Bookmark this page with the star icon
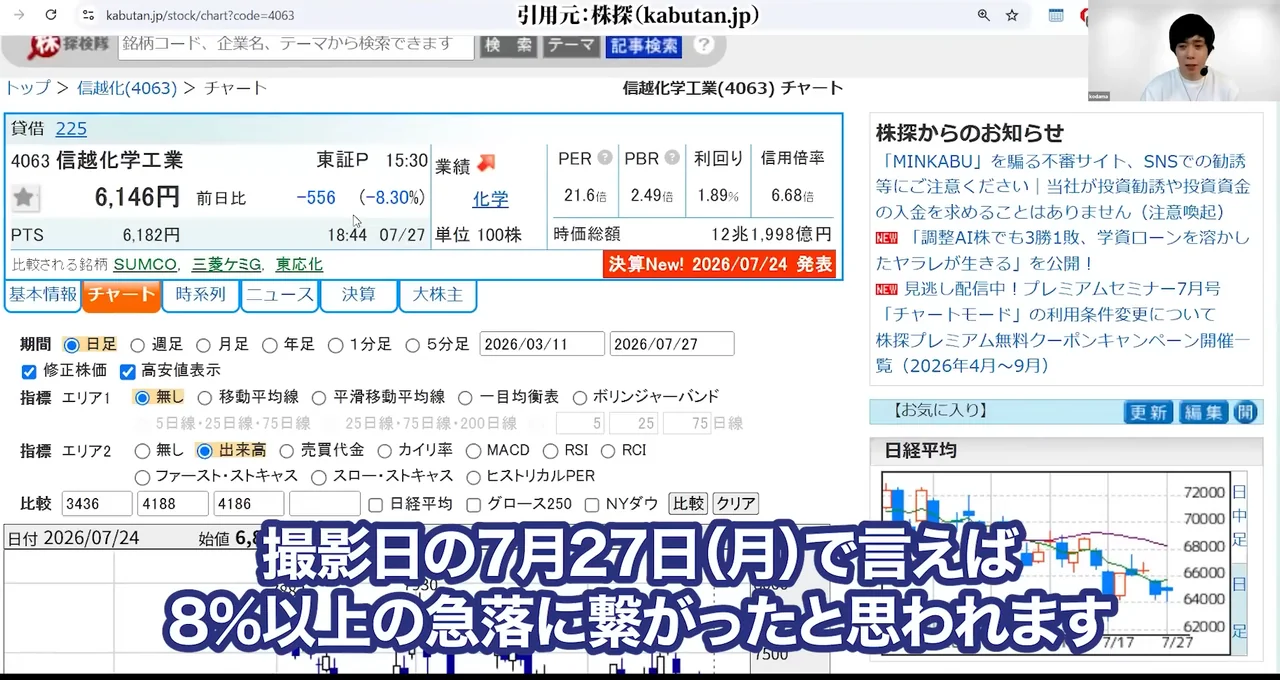1280x680 pixels. point(1012,15)
